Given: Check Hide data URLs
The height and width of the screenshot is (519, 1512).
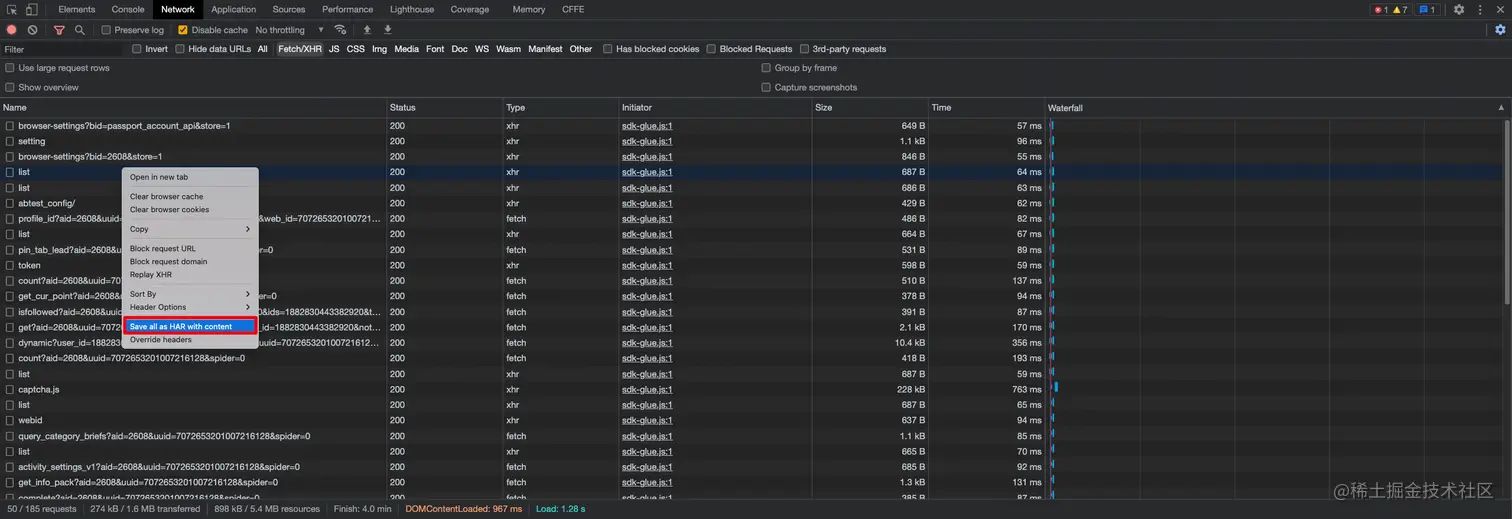Looking at the screenshot, I should click(180, 49).
